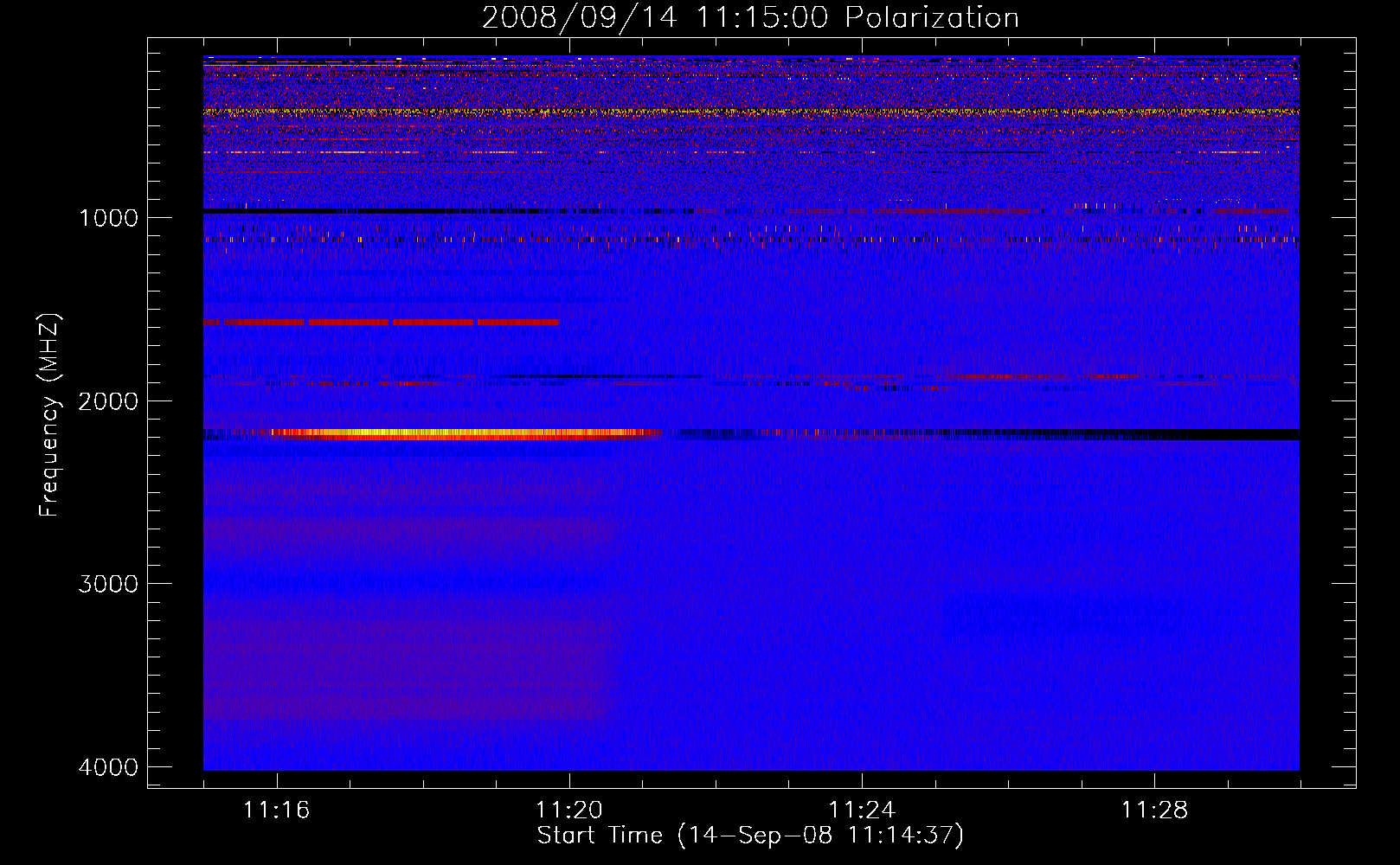Click the 3000 frequency tick label

coord(108,583)
